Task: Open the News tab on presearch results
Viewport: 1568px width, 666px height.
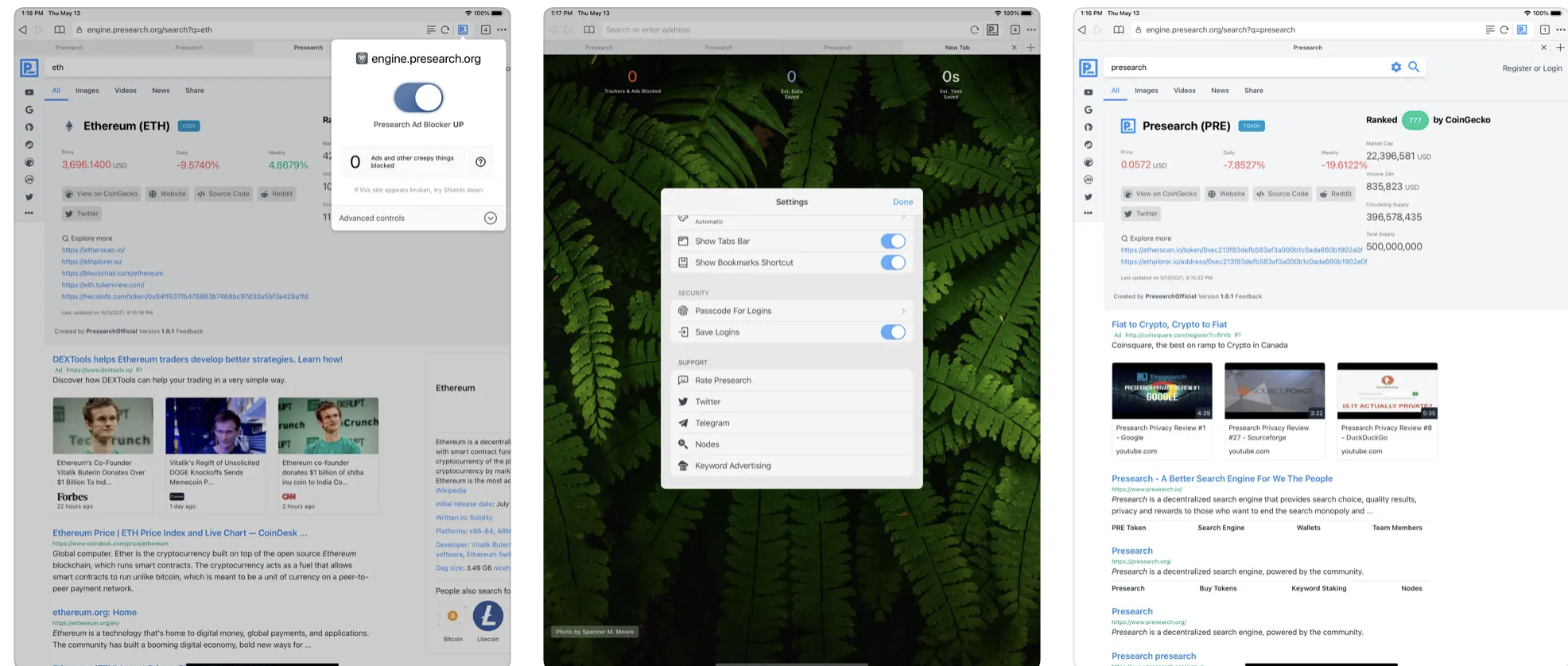Action: [1220, 91]
